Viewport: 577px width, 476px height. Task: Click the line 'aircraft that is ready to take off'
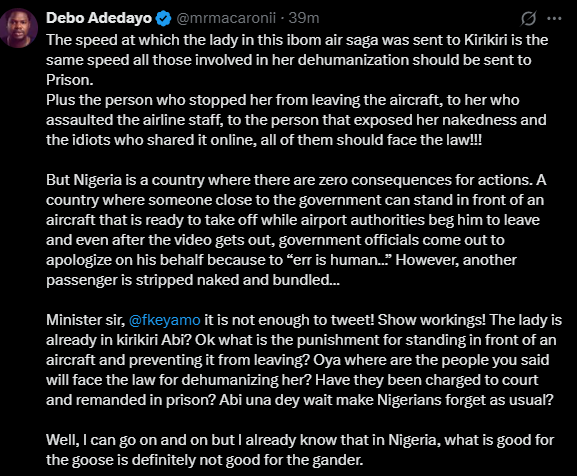pyautogui.click(x=293, y=220)
